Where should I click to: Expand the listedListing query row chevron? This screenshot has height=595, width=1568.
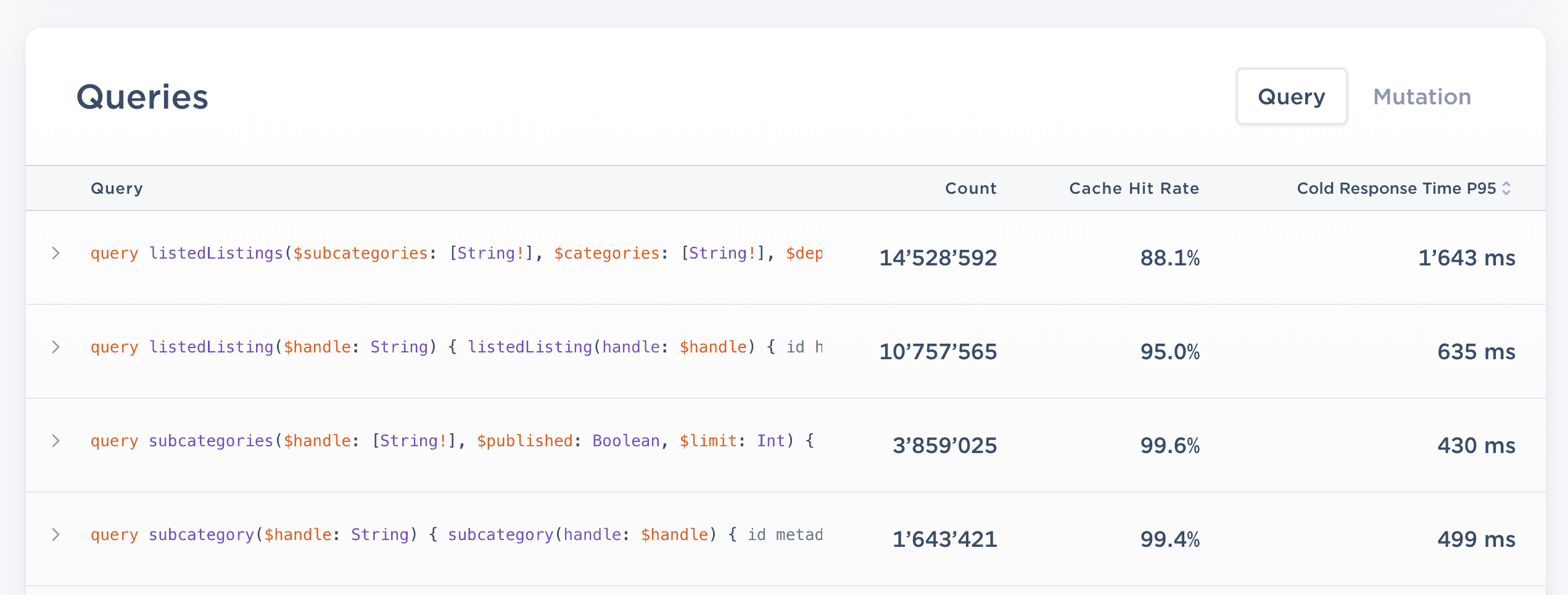[57, 347]
